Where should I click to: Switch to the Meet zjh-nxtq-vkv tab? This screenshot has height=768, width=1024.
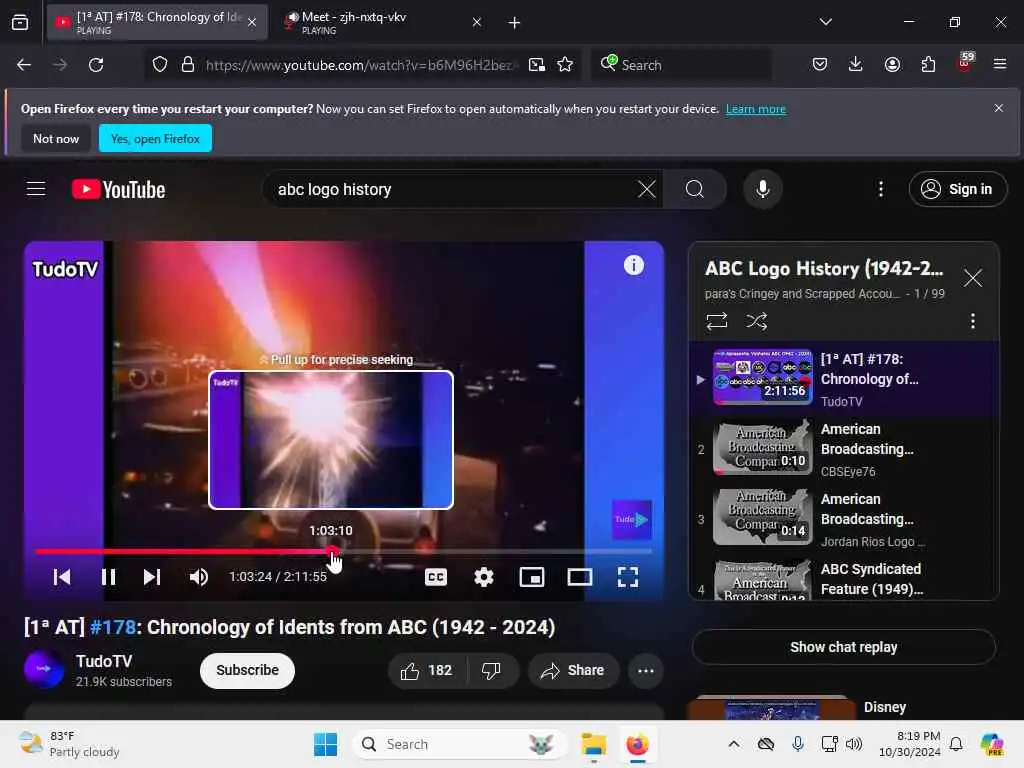[x=381, y=22]
